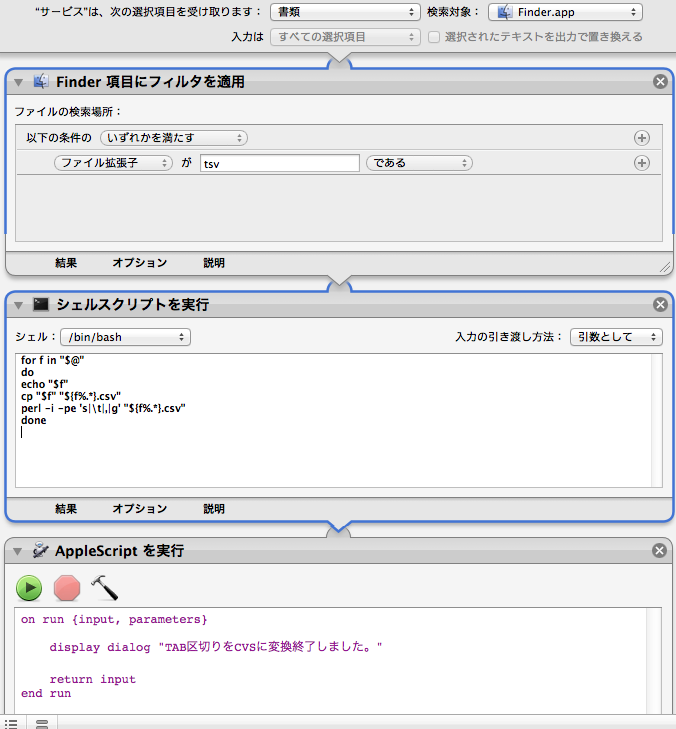Open オプション tab of shell script action
The image size is (676, 729).
pos(139,509)
